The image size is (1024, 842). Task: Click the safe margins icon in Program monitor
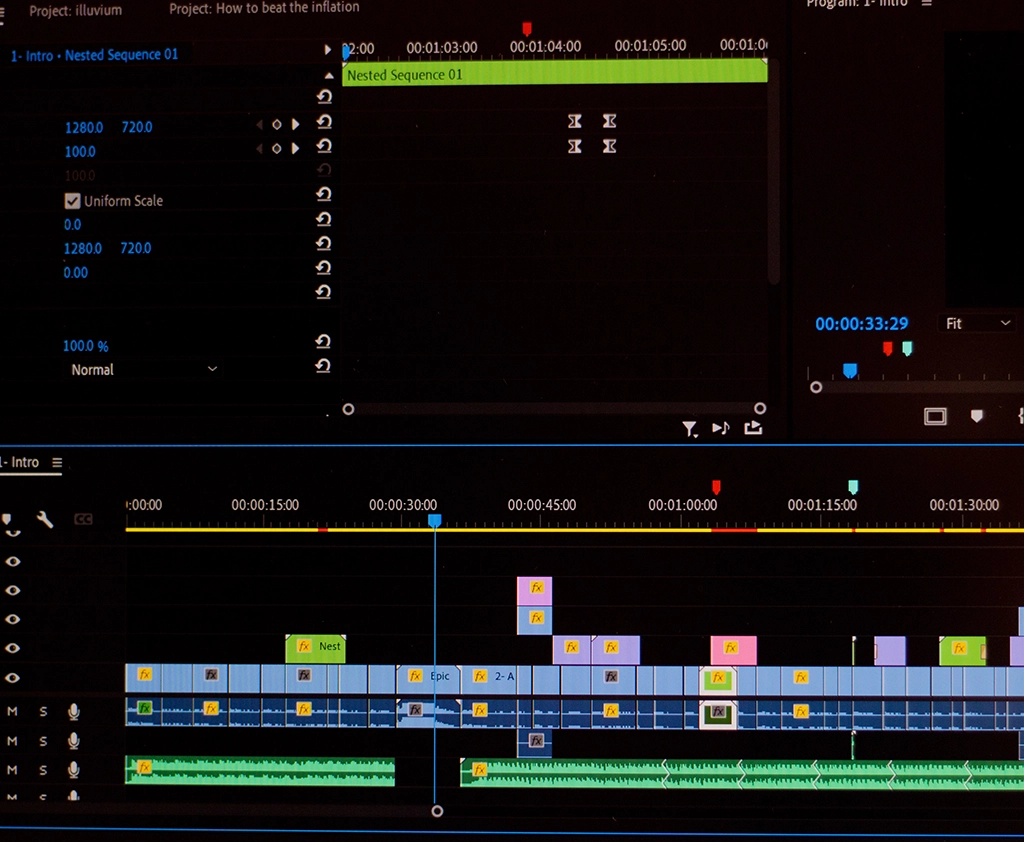click(x=935, y=416)
